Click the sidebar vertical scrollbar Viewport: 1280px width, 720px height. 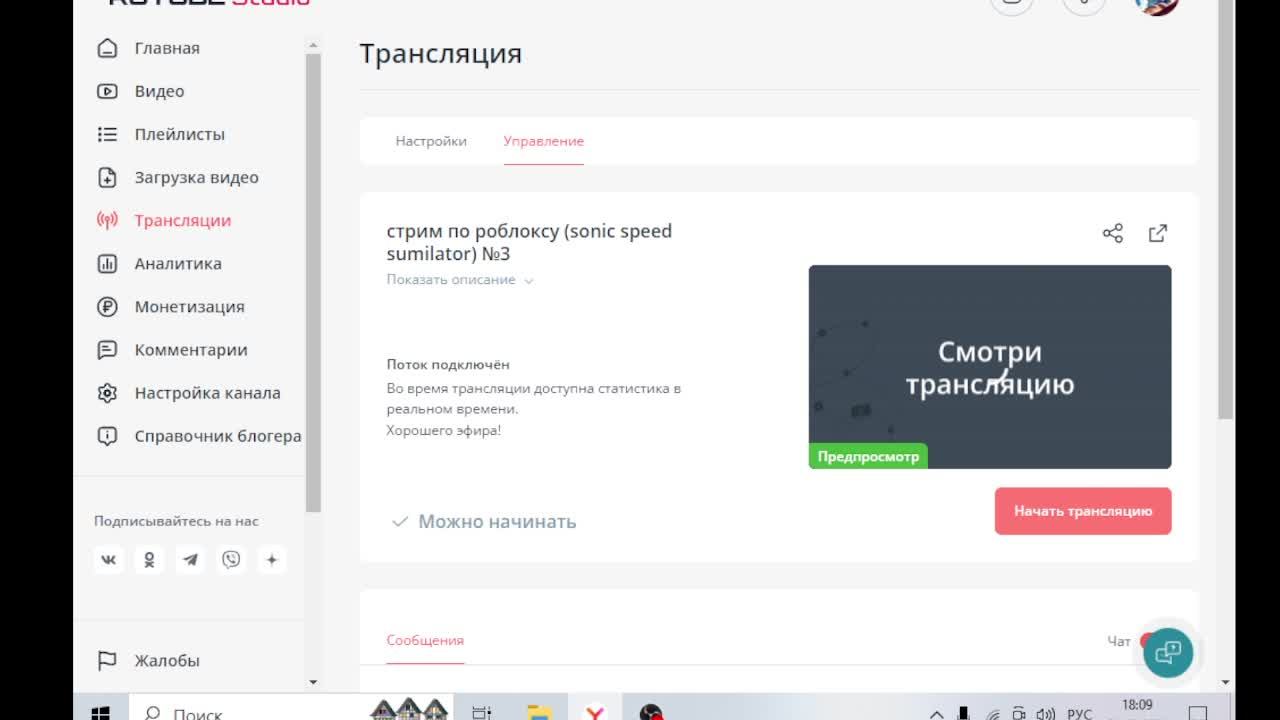click(x=313, y=283)
